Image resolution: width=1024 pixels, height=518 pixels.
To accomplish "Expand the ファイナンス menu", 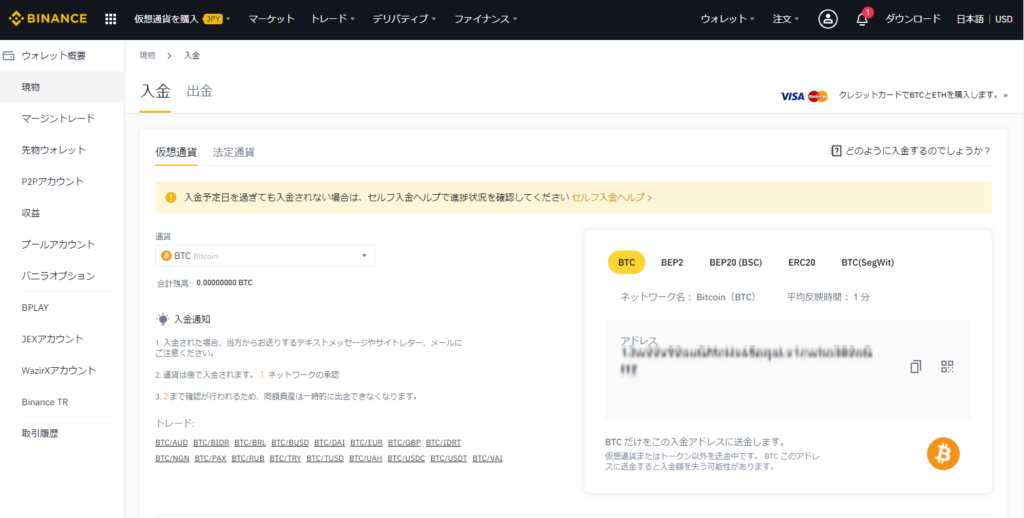I will [485, 19].
